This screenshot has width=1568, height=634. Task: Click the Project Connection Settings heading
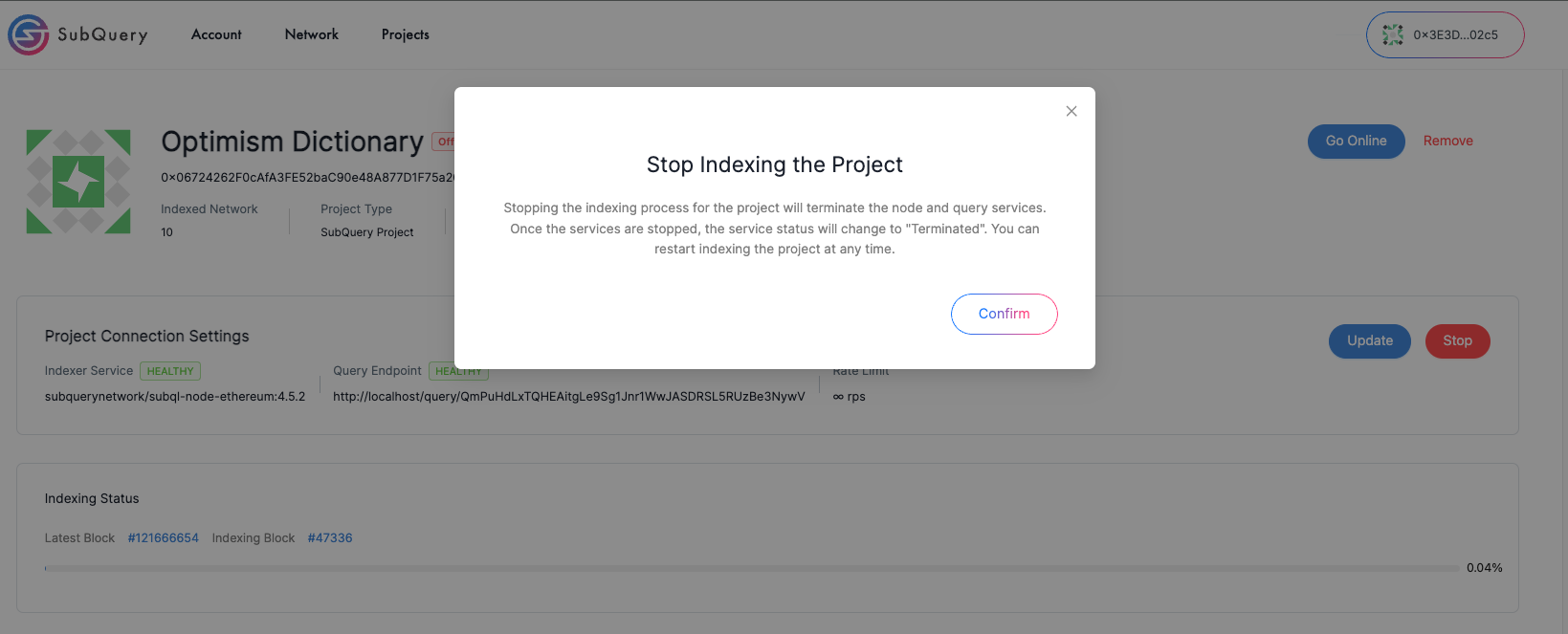pyautogui.click(x=146, y=337)
